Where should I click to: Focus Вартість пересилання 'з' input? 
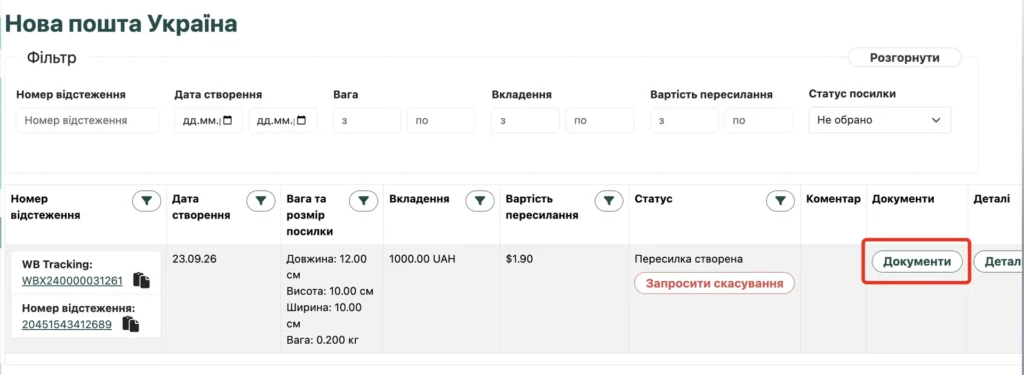coord(684,120)
